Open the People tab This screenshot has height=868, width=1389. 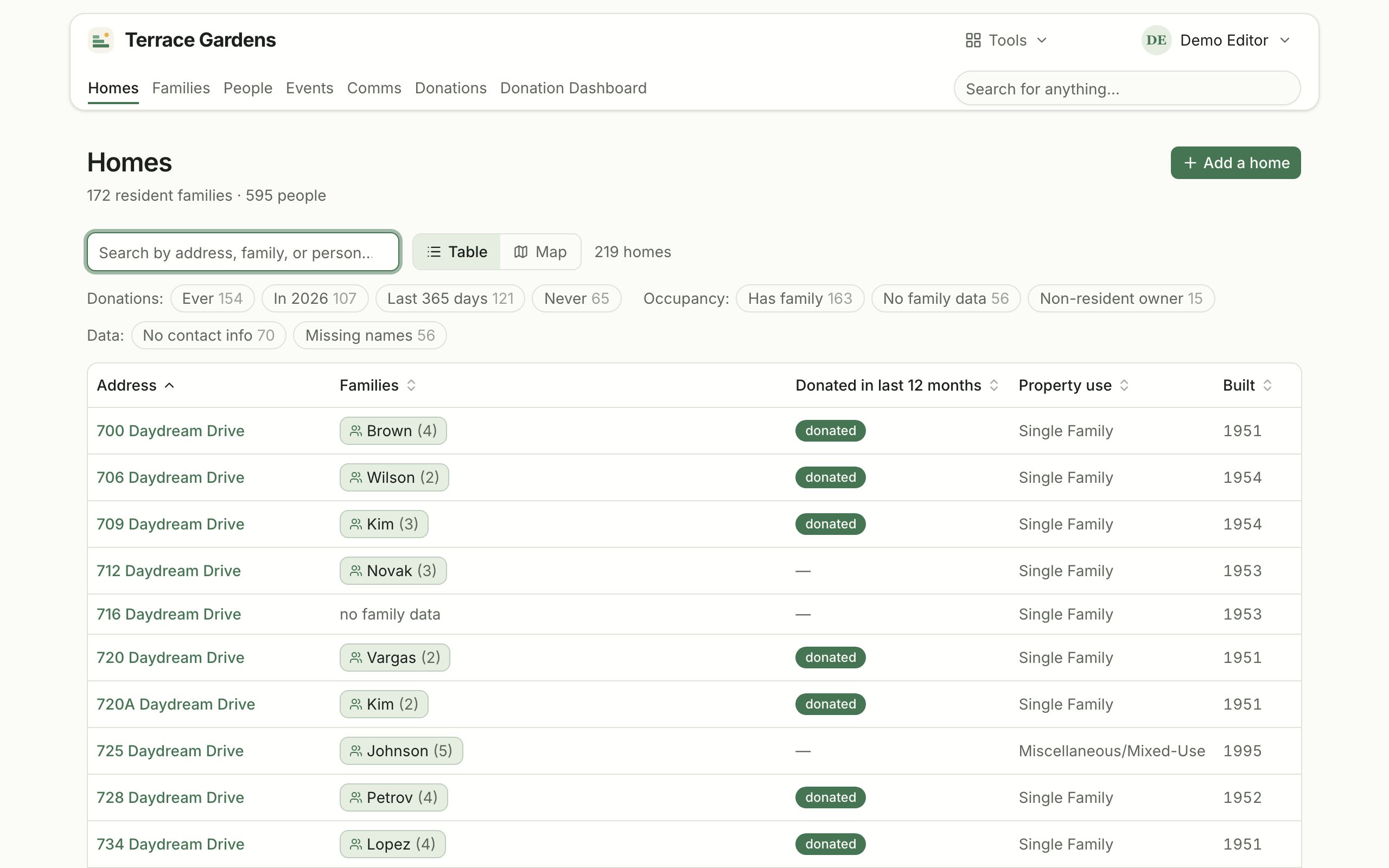[x=247, y=88]
